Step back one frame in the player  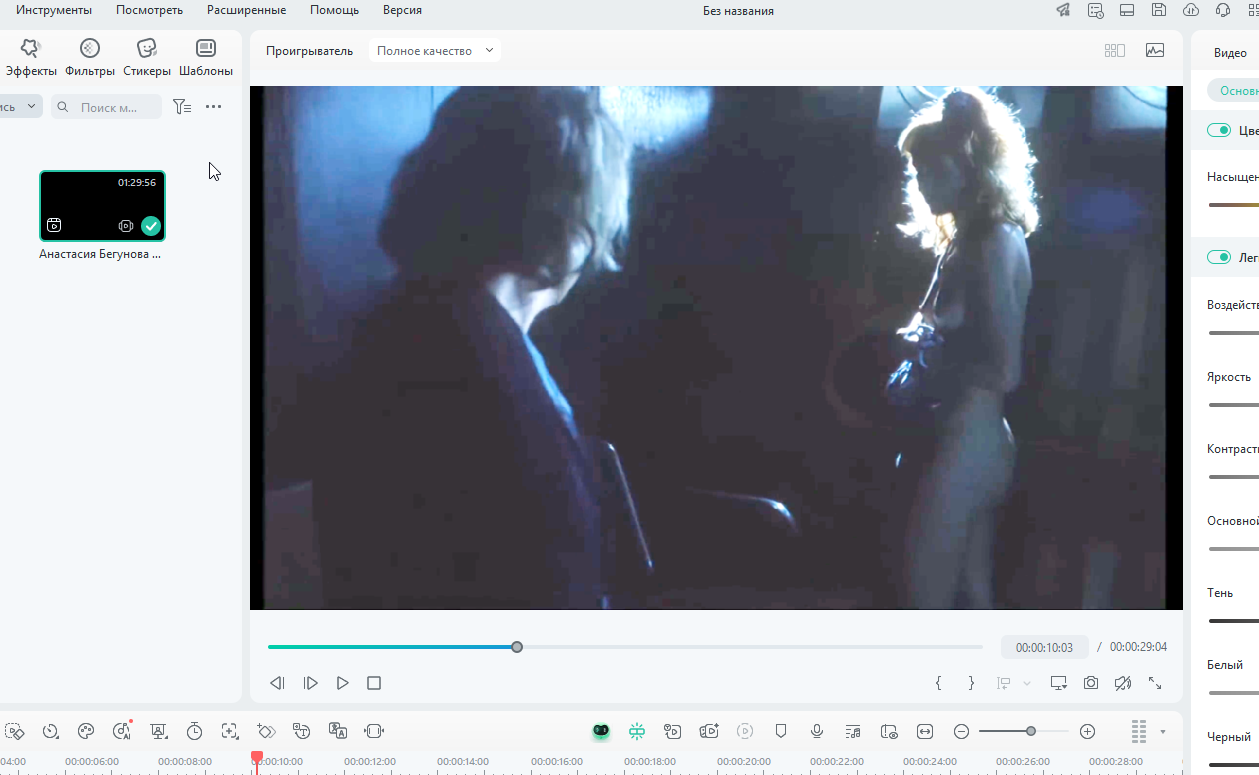click(x=277, y=683)
